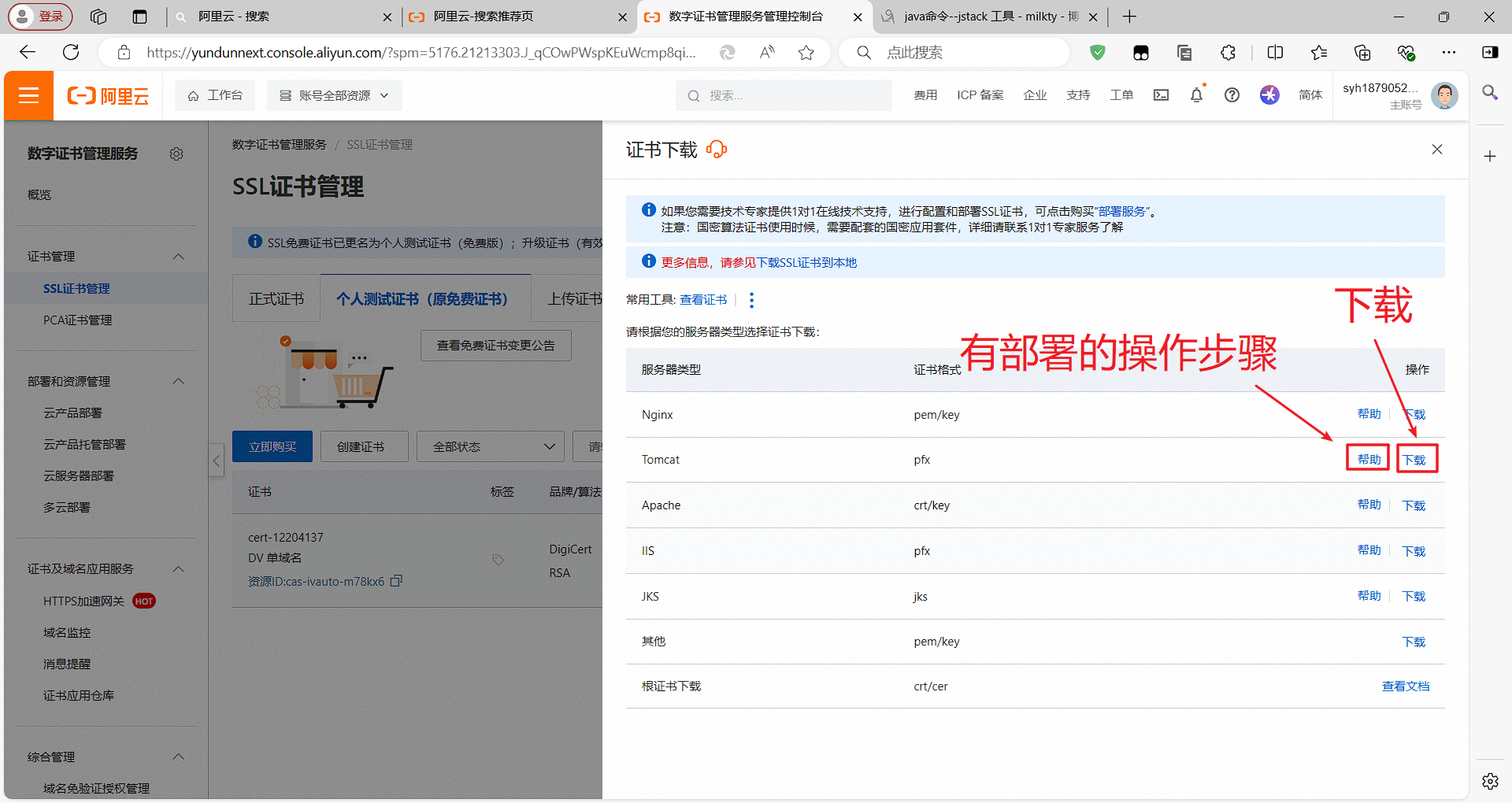1512x803 pixels.
Task: Click the 工作台 button
Action: pyautogui.click(x=215, y=95)
